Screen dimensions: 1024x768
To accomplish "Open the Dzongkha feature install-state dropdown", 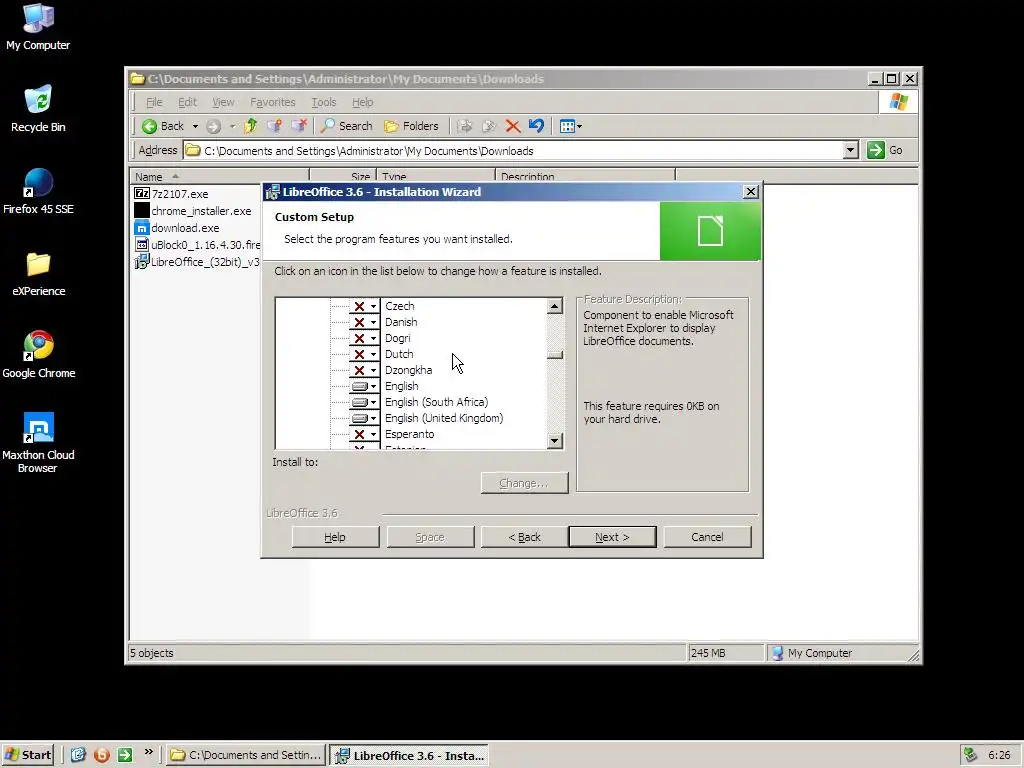I will [x=364, y=370].
